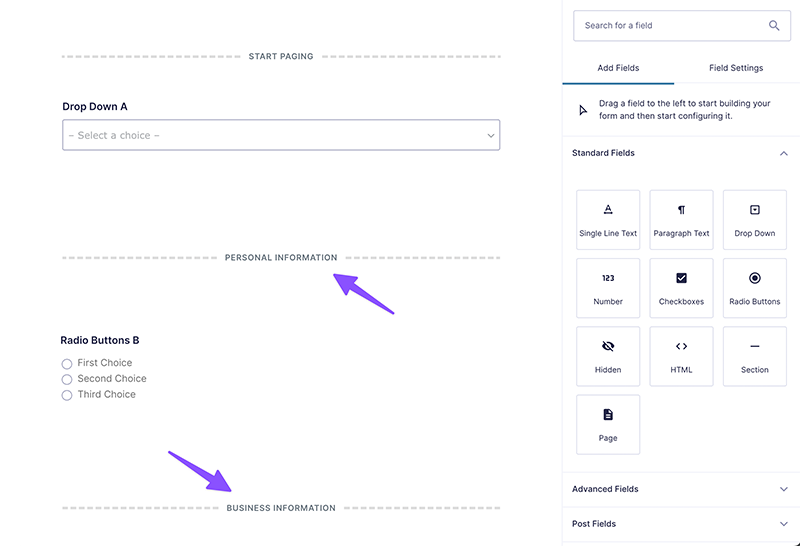Select the Second Choice radio button
The width and height of the screenshot is (800, 546).
[x=67, y=380]
